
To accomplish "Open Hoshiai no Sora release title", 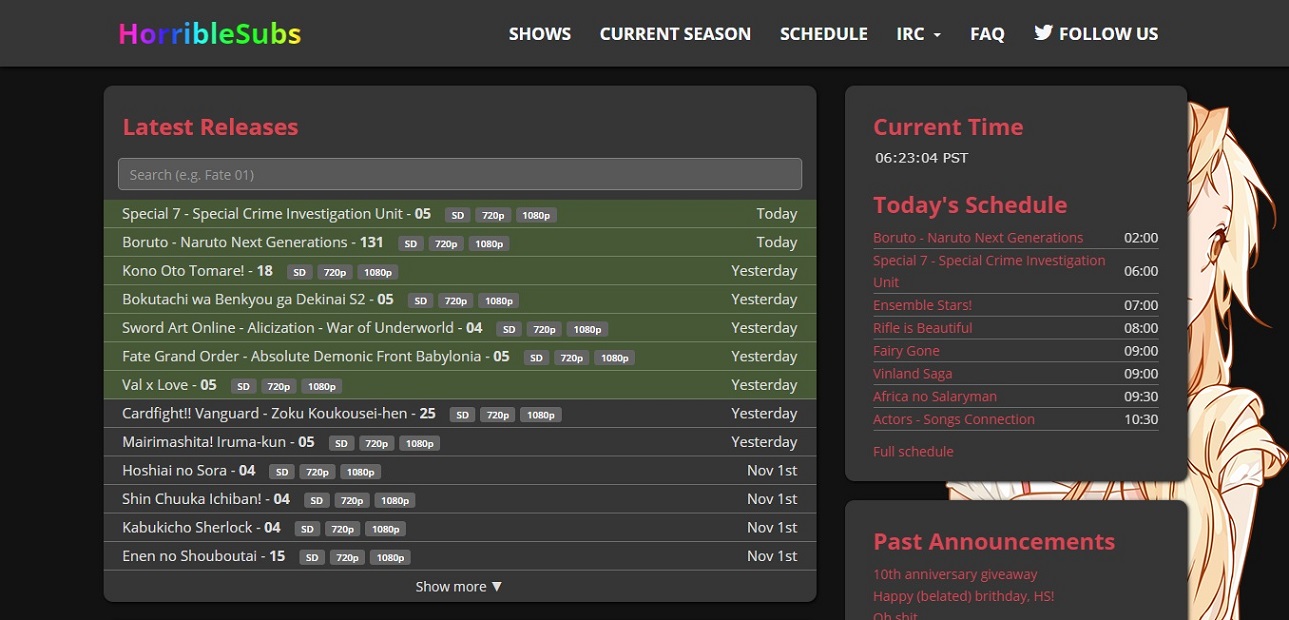I will [189, 470].
